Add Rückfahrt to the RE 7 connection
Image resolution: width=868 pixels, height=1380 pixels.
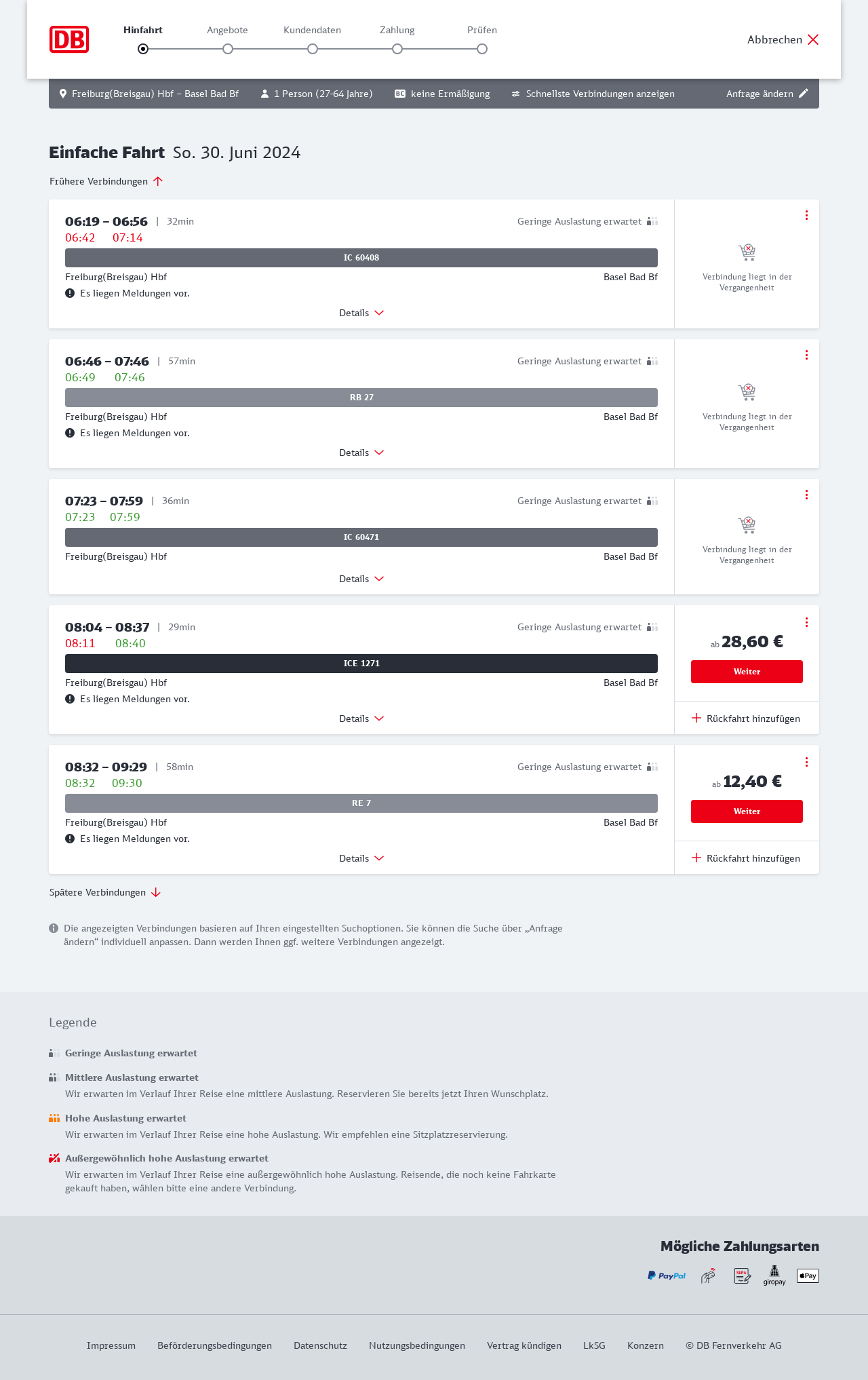click(x=746, y=858)
